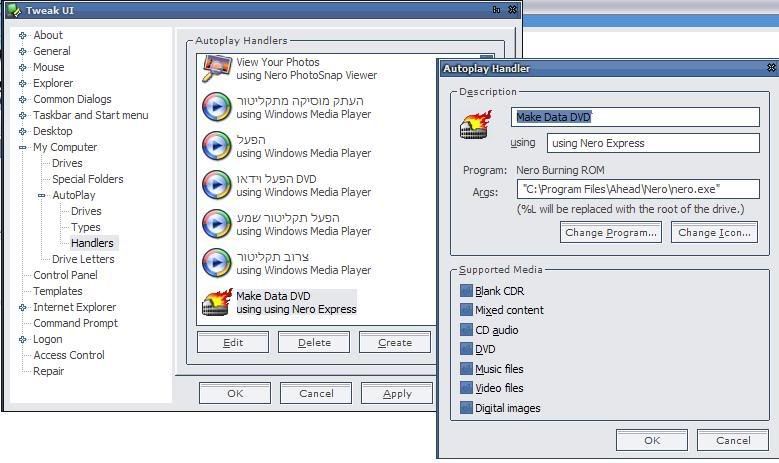779x463 pixels.
Task: Expand the Mouse tree node
Action: click(x=22, y=67)
